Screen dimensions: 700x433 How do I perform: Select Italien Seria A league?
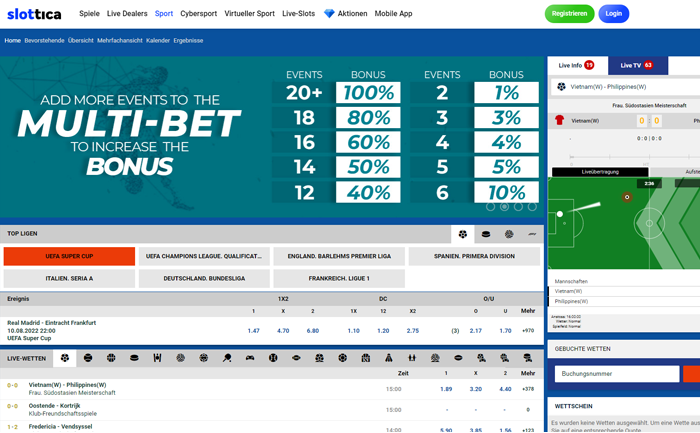point(69,279)
